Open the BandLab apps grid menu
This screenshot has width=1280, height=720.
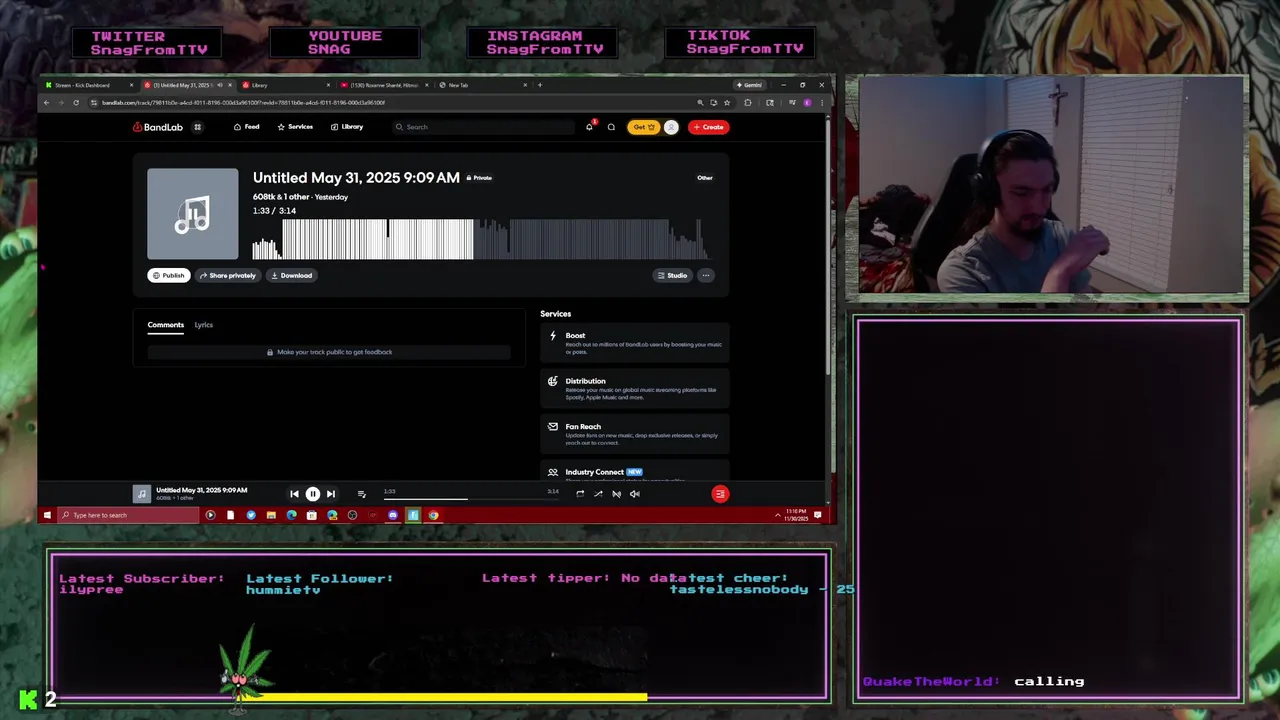[197, 127]
